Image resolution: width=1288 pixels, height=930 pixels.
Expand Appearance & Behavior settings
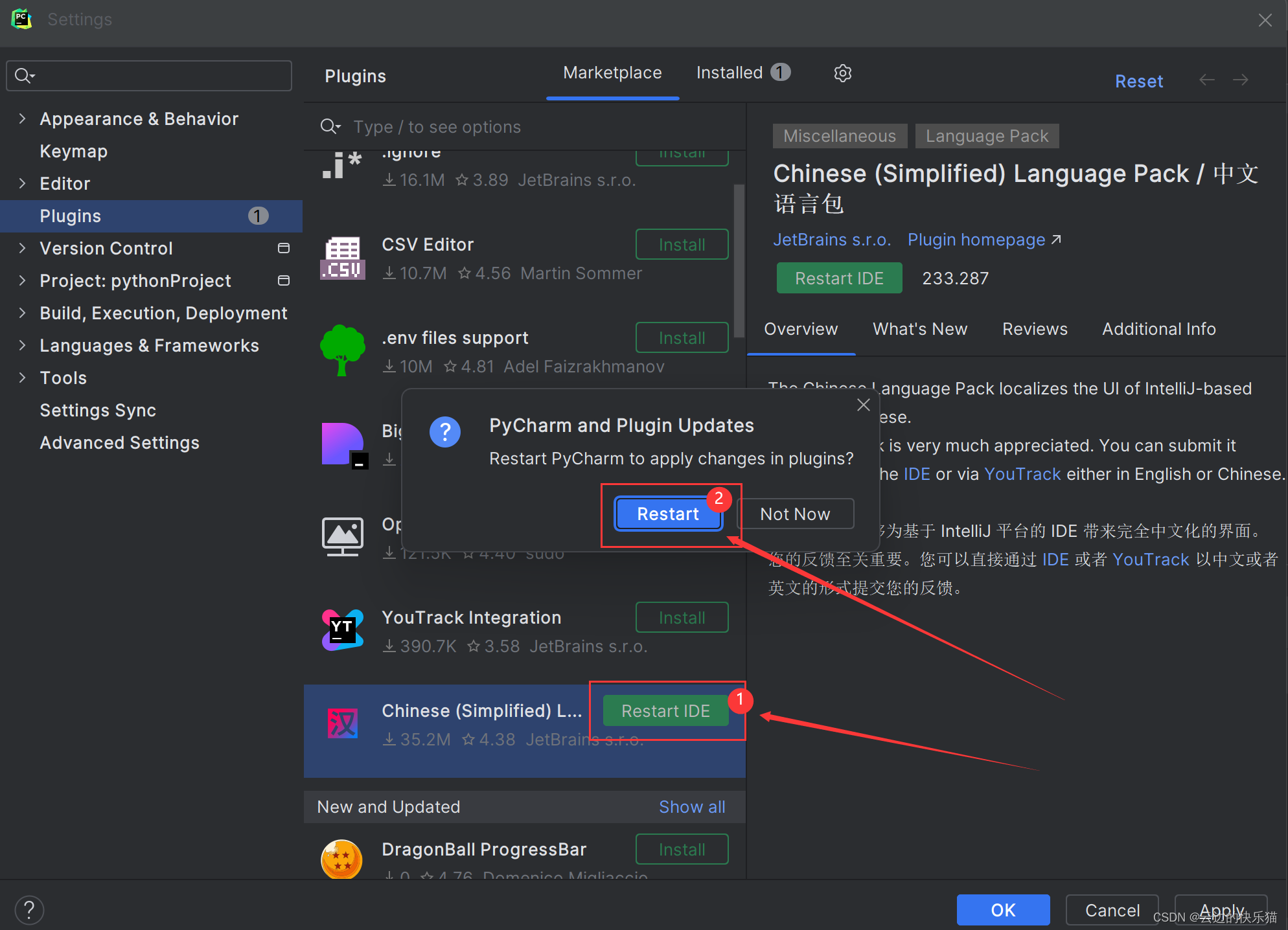23,119
